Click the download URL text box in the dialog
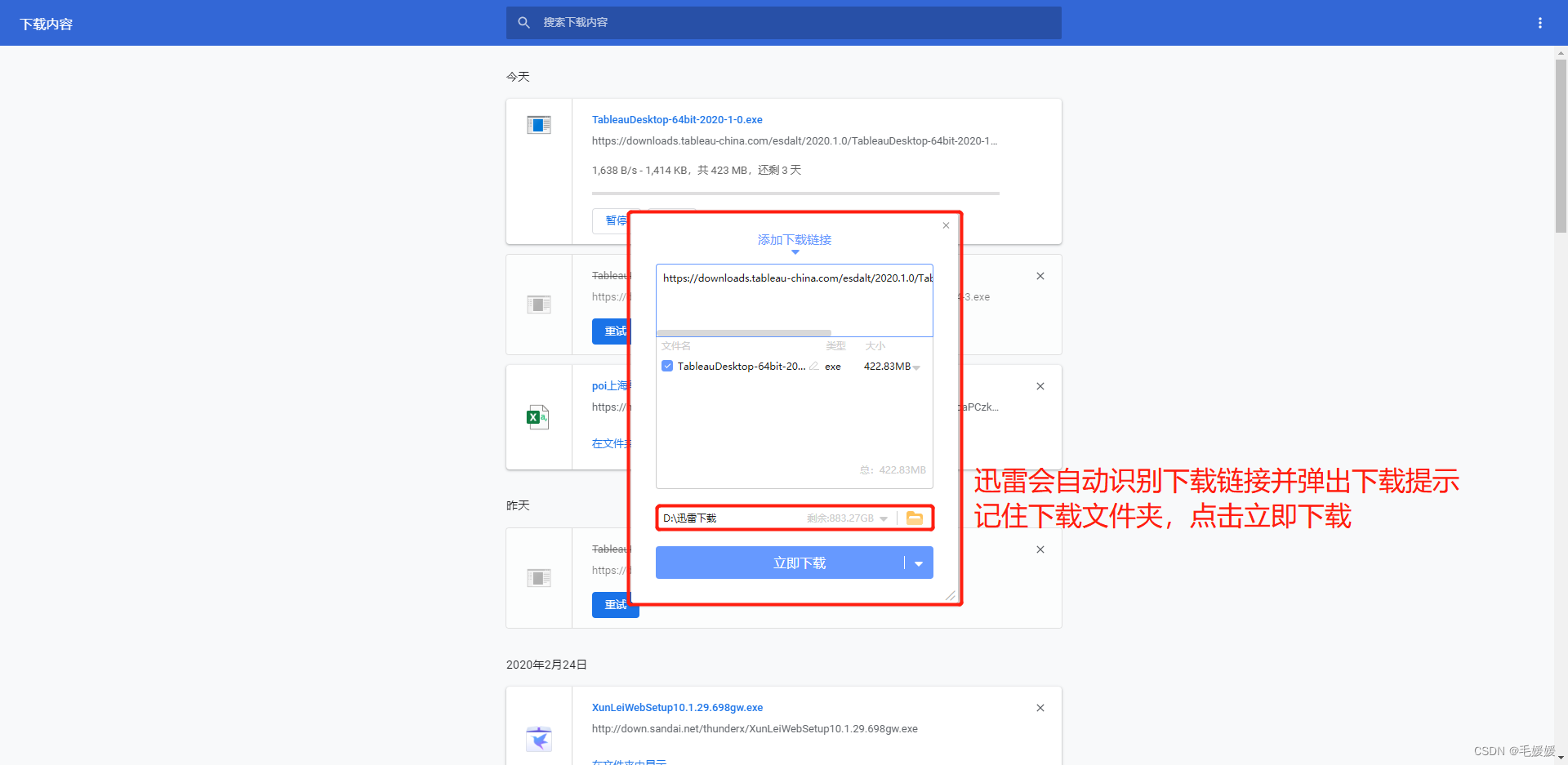This screenshot has width=1568, height=765. coord(795,300)
